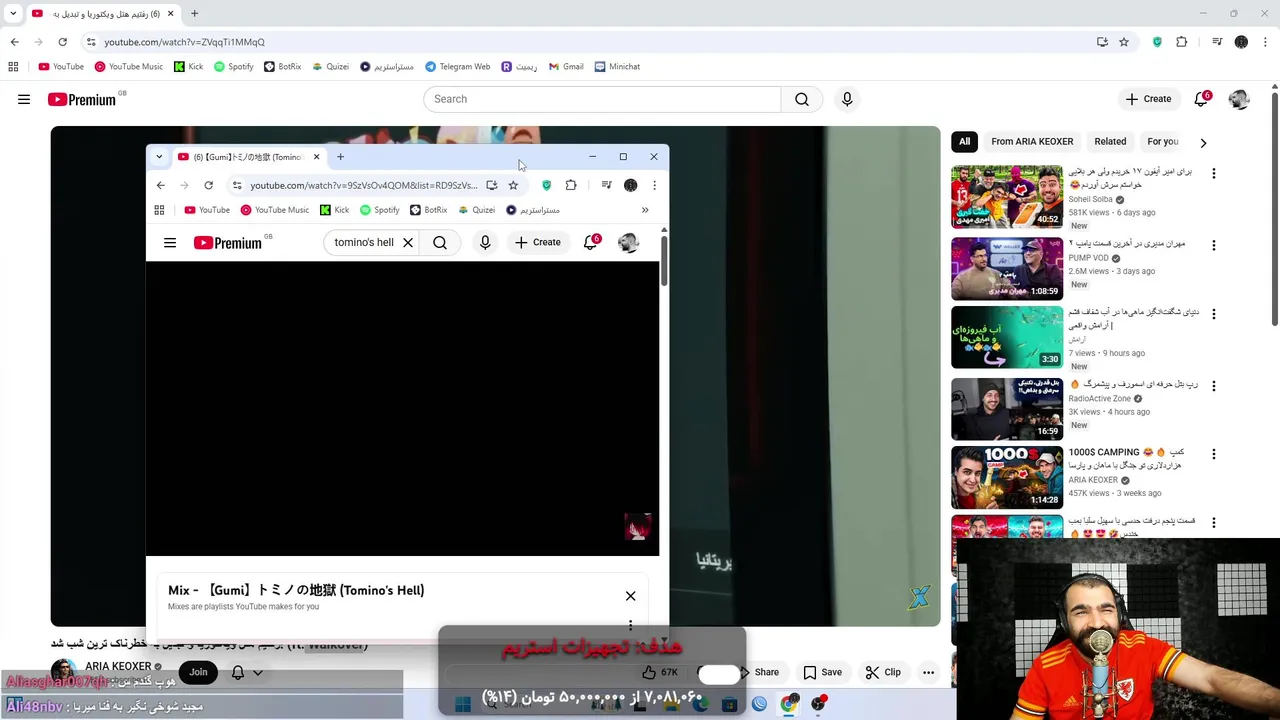Go back in the main browser window
This screenshot has height=720, width=1280.
pyautogui.click(x=14, y=42)
